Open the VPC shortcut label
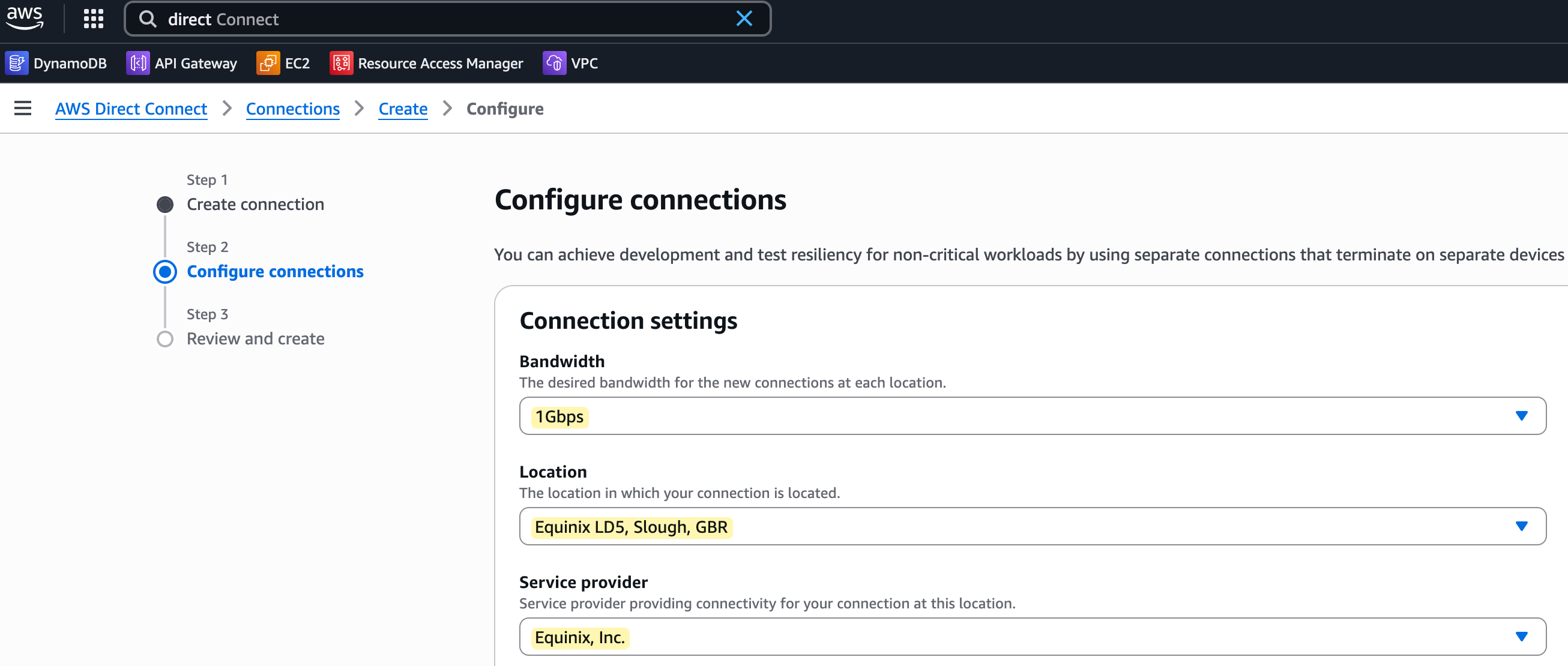 coord(584,63)
